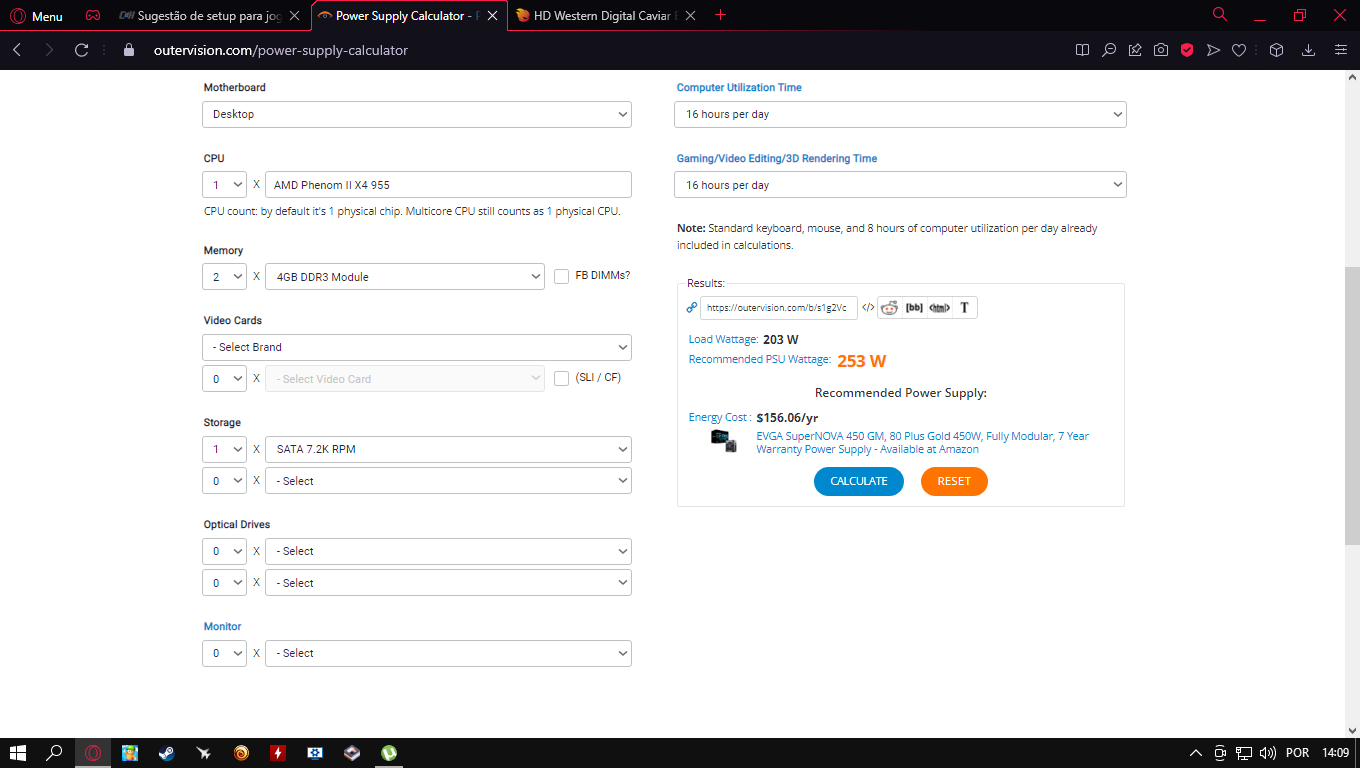
Task: Open My Flow send icon
Action: point(1213,50)
